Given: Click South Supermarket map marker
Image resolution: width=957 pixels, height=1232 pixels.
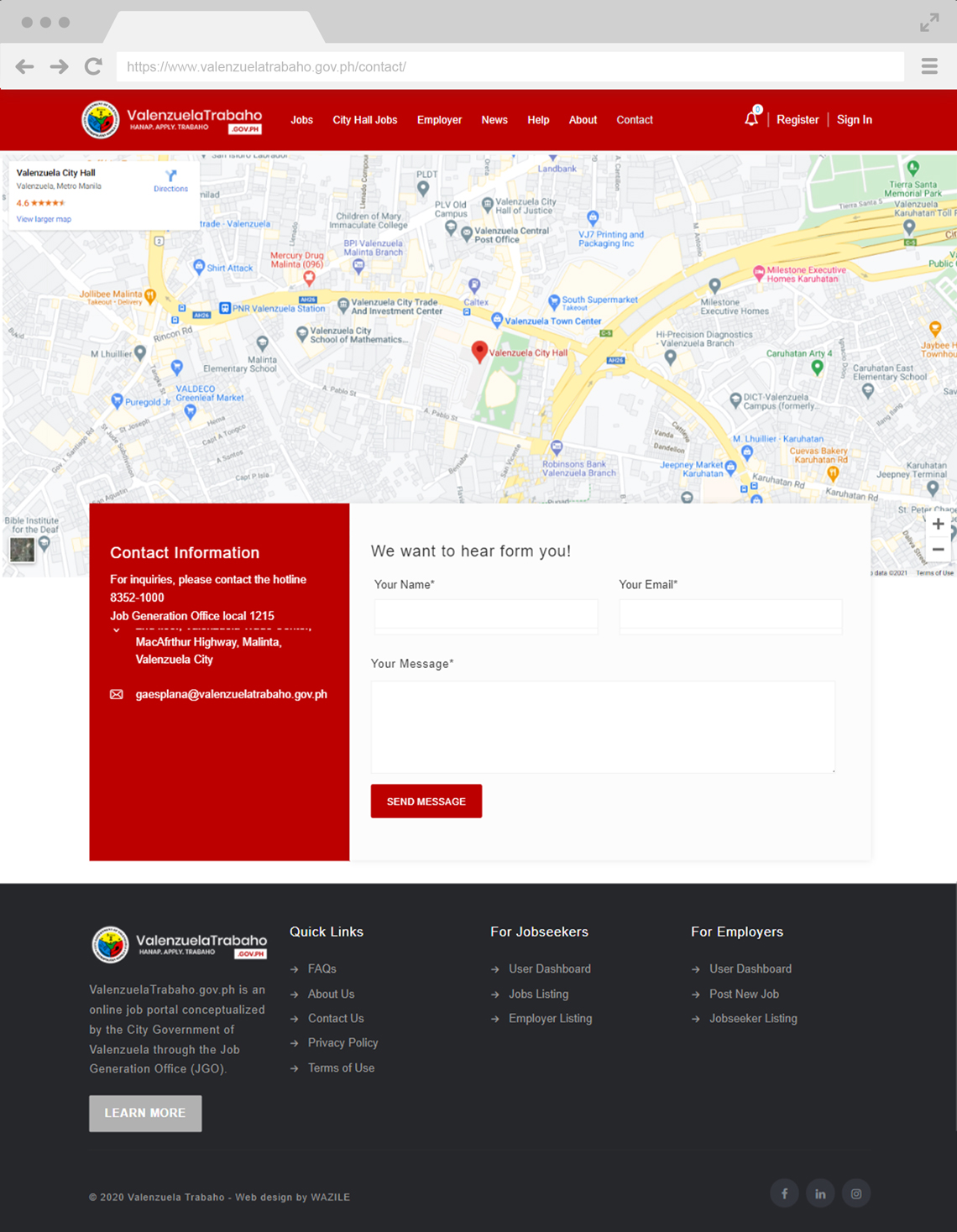Looking at the screenshot, I should click(x=554, y=301).
